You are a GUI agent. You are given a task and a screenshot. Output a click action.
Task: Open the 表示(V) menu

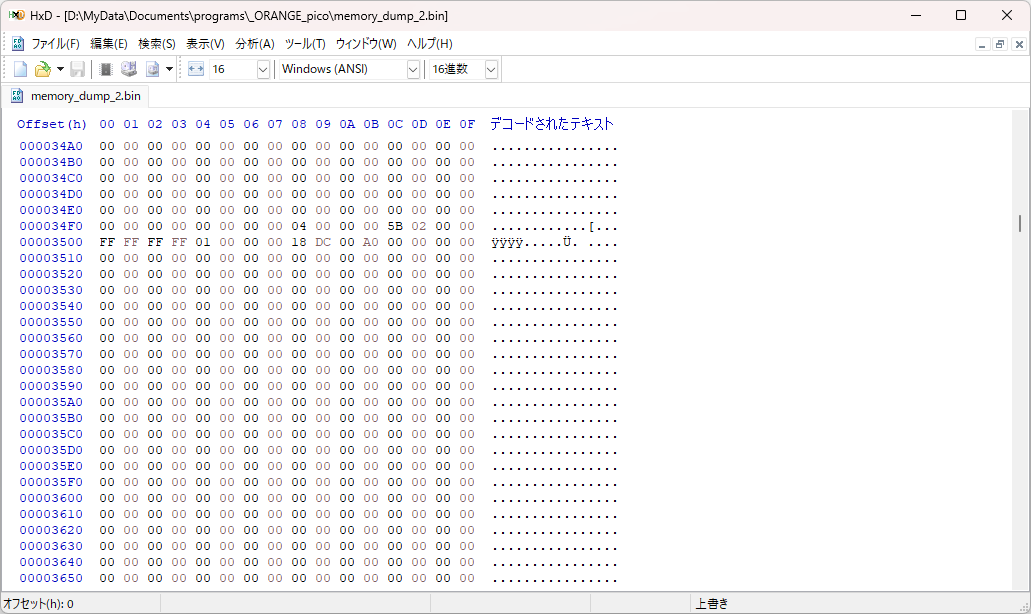205,44
